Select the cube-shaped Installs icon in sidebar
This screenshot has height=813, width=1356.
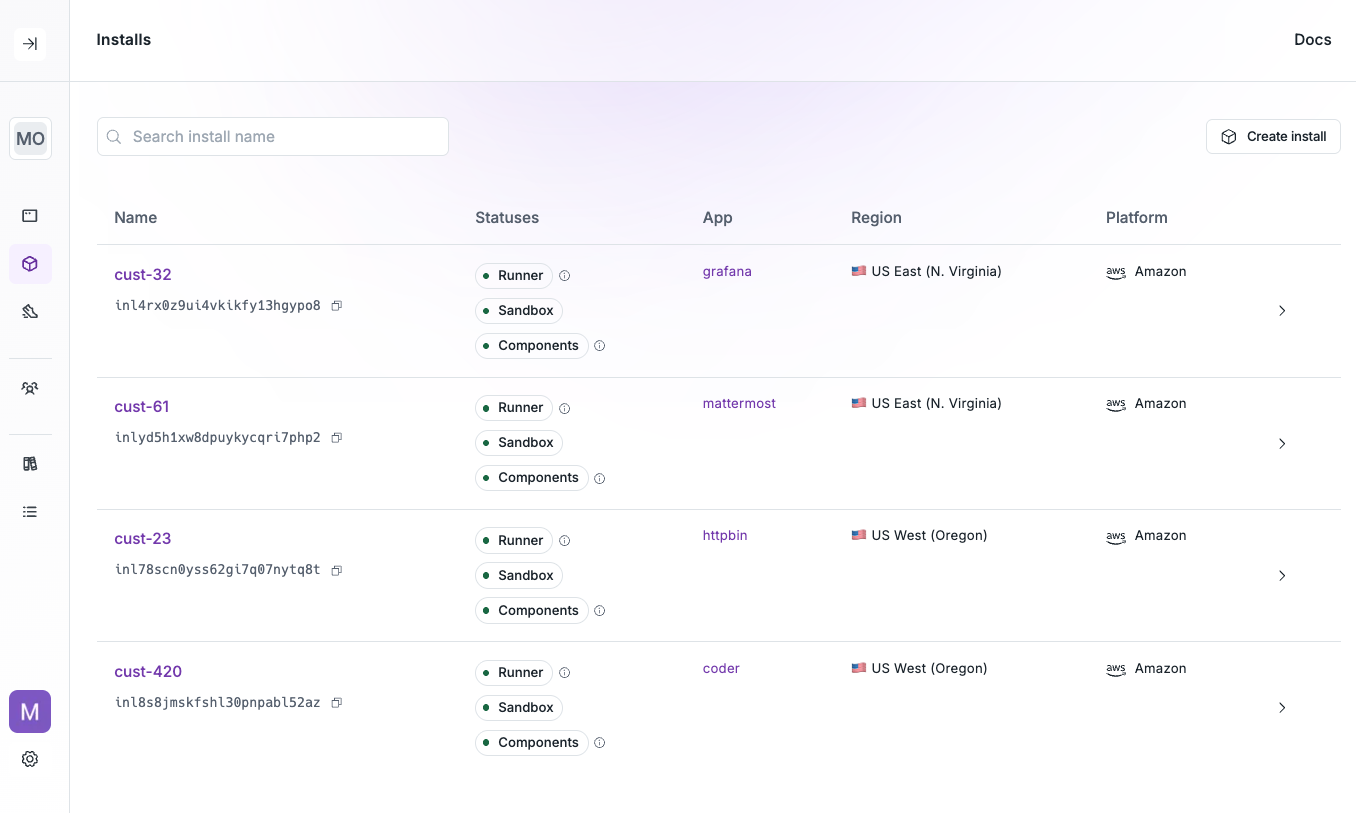pyautogui.click(x=30, y=263)
